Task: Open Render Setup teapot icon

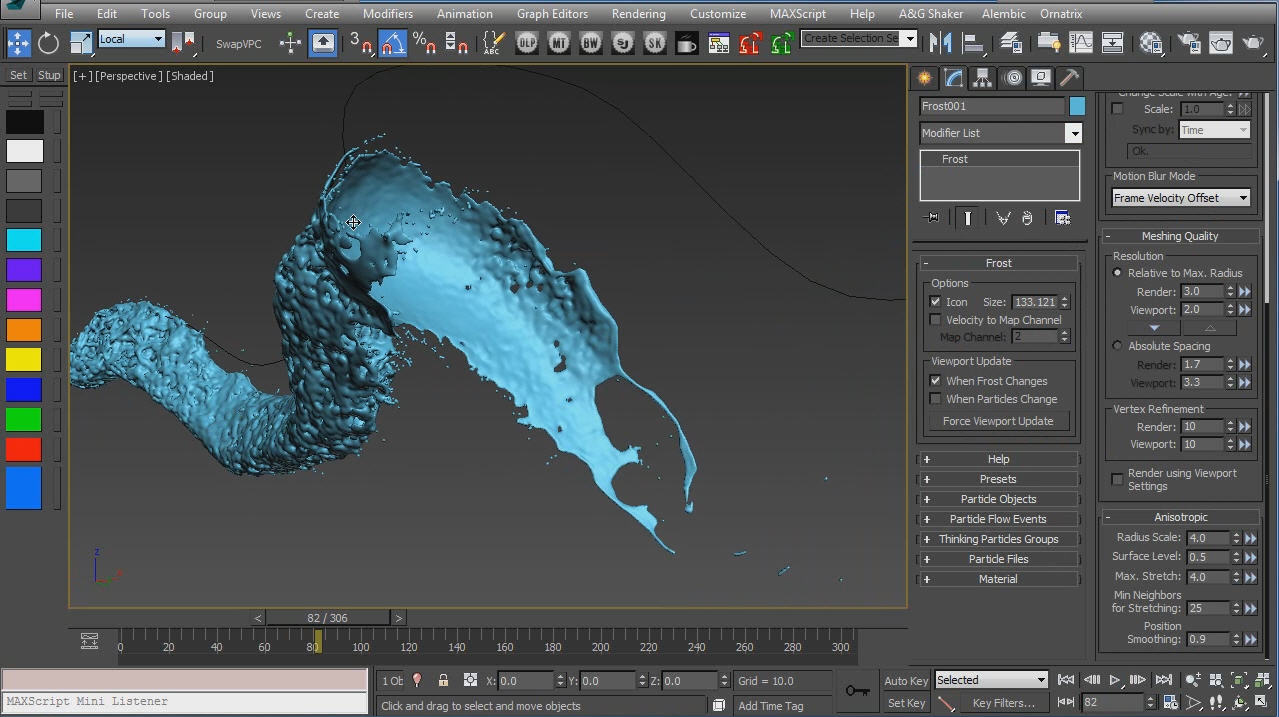Action: [x=1189, y=42]
